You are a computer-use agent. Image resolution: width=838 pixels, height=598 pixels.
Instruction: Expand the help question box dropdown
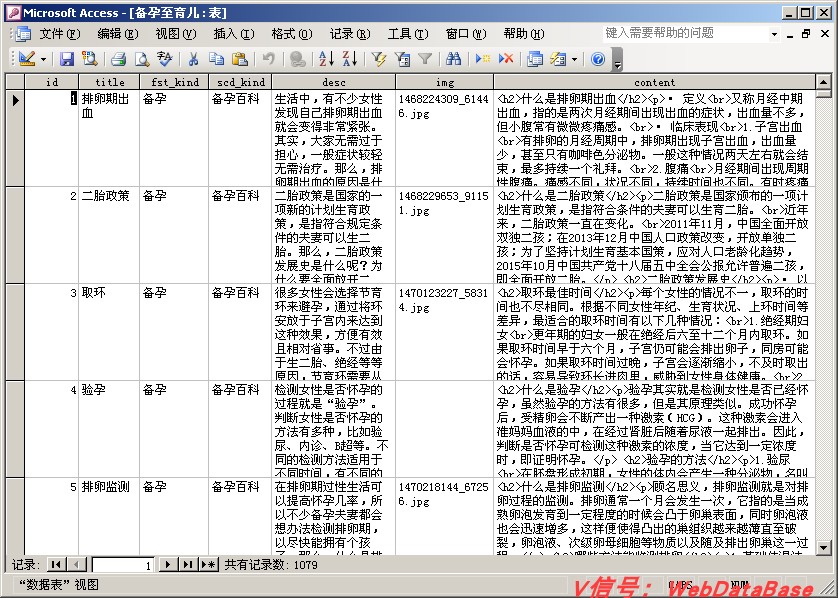774,34
